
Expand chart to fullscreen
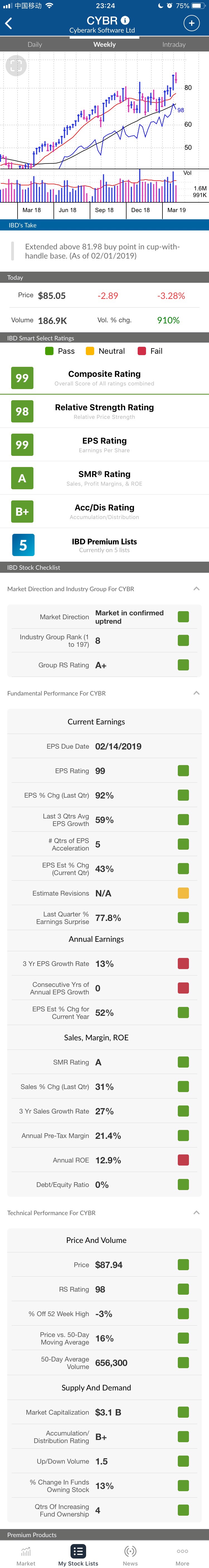[x=16, y=65]
